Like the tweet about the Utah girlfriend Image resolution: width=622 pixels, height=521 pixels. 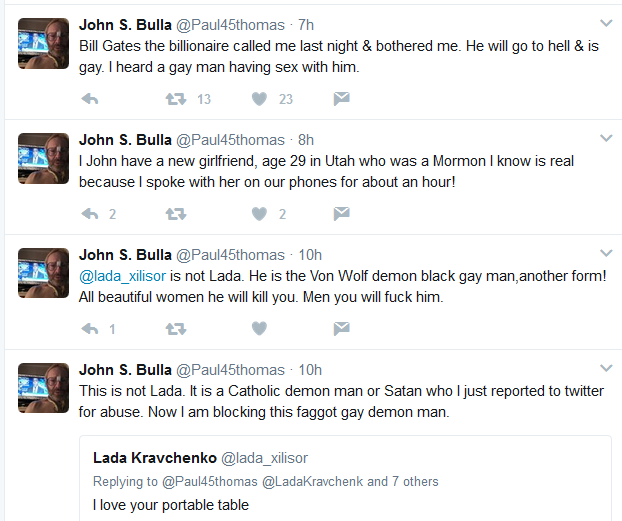259,214
